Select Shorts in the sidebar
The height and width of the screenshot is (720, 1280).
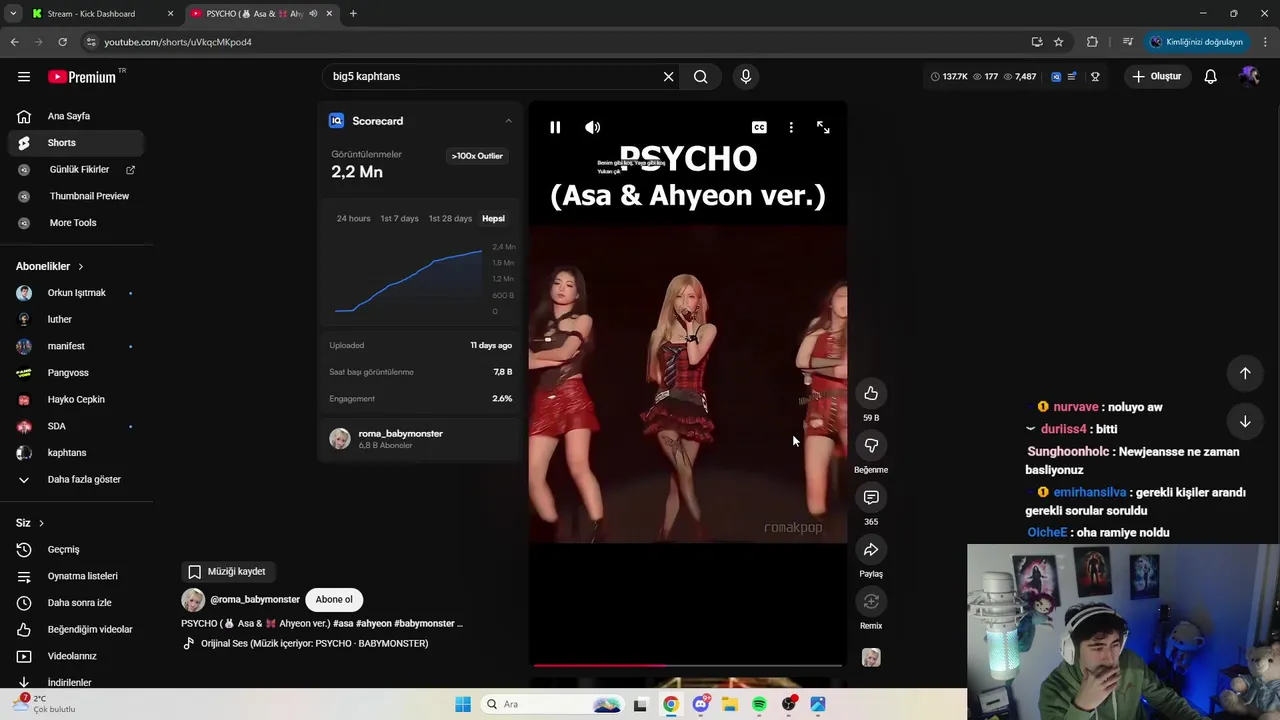(76, 143)
